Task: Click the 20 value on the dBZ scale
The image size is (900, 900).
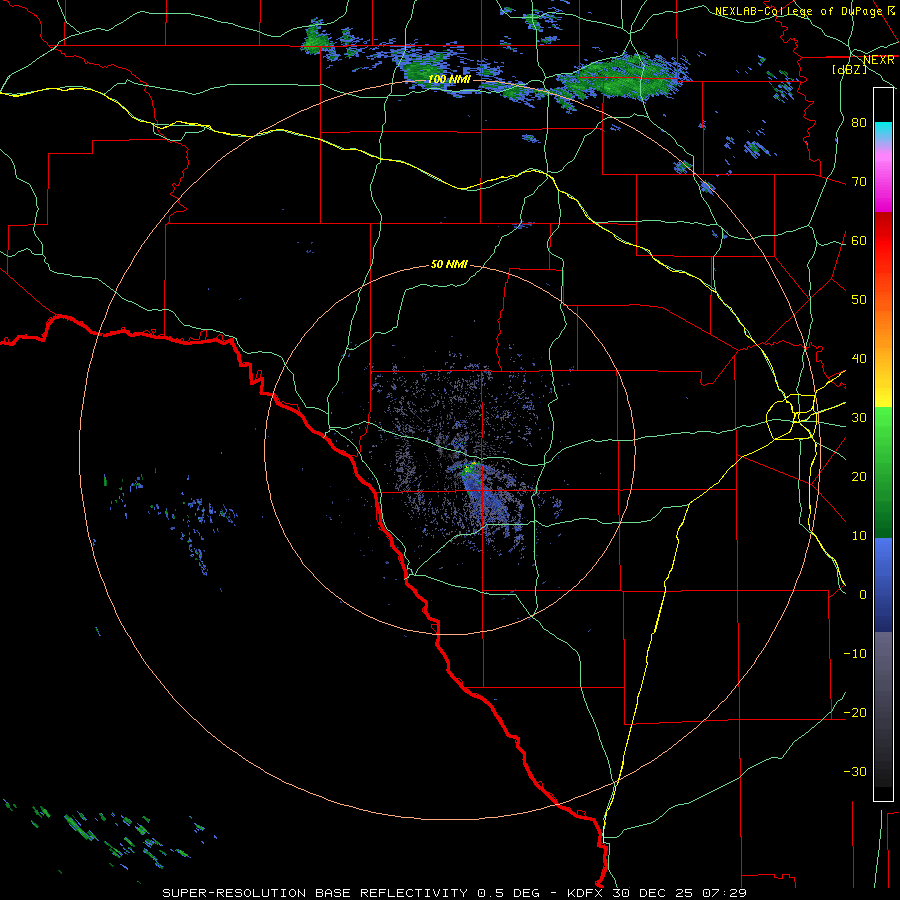Action: click(859, 476)
